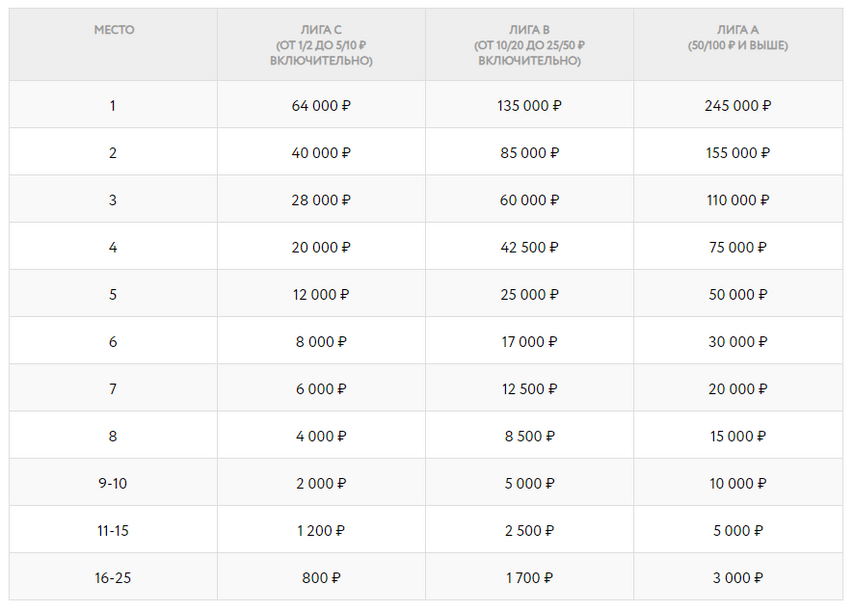Select the 1 700 ₽ cell

click(529, 577)
